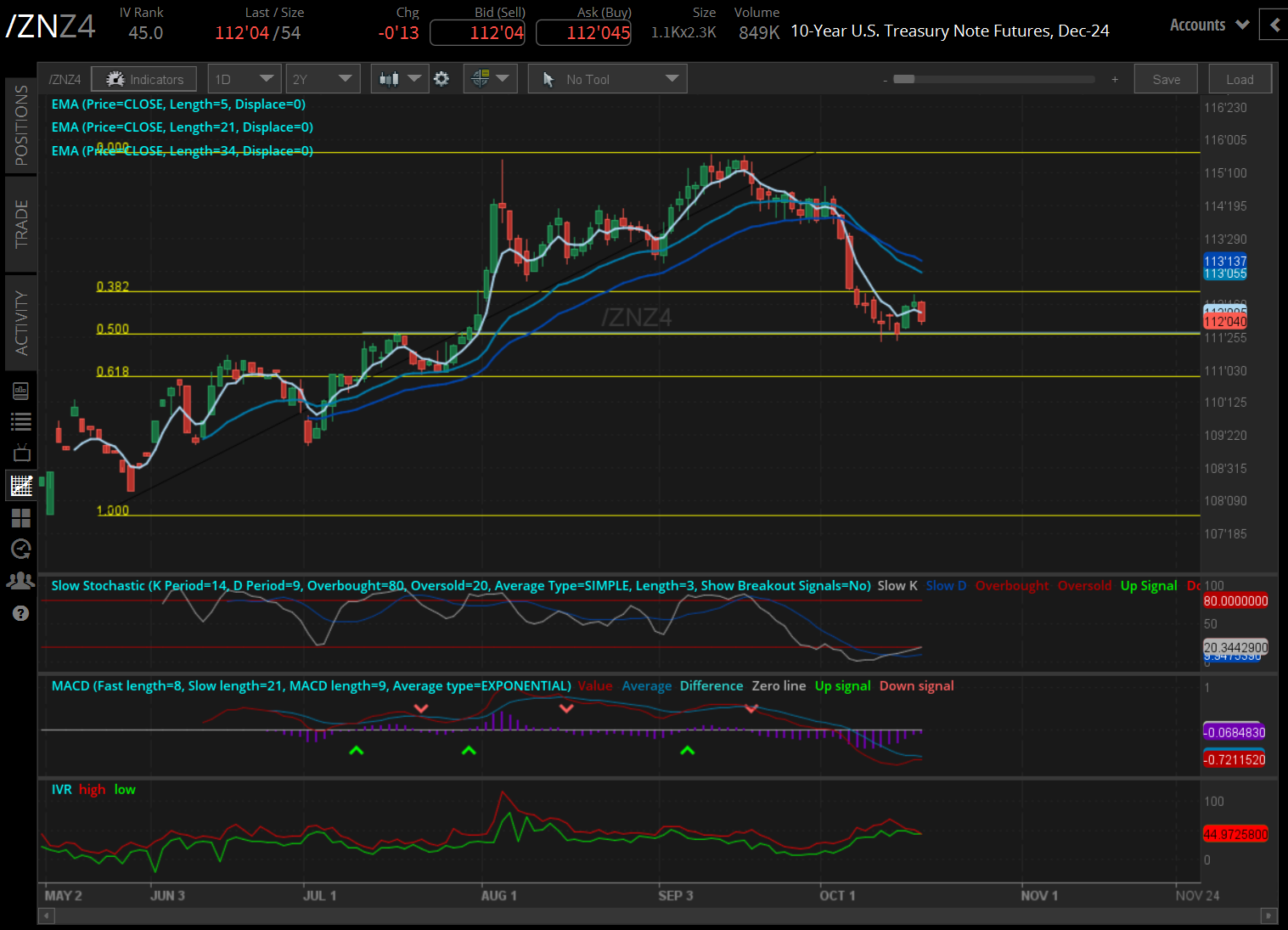The height and width of the screenshot is (930, 1288).
Task: Open the four-square grid view icon
Action: [21, 517]
